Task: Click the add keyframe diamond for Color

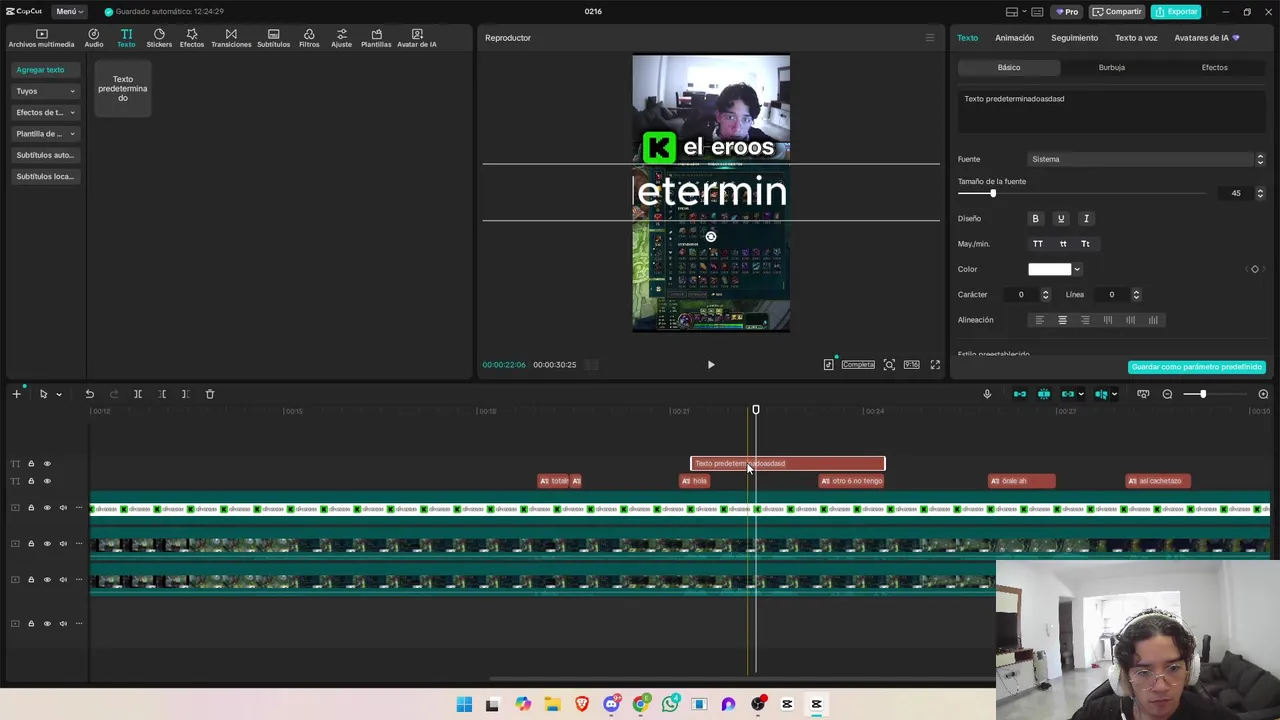Action: click(x=1255, y=269)
